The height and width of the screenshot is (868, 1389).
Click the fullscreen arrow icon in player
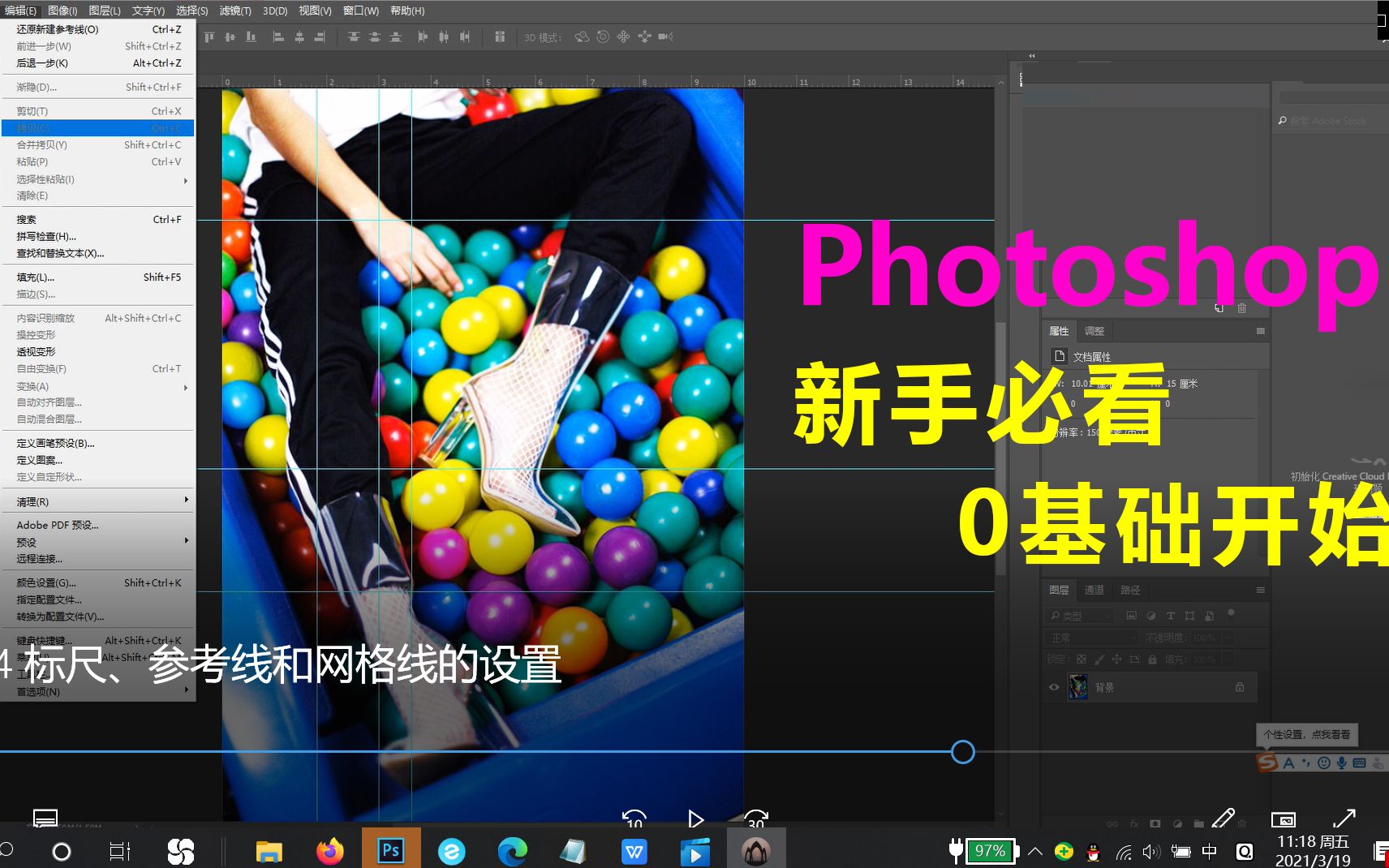pyautogui.click(x=1344, y=818)
